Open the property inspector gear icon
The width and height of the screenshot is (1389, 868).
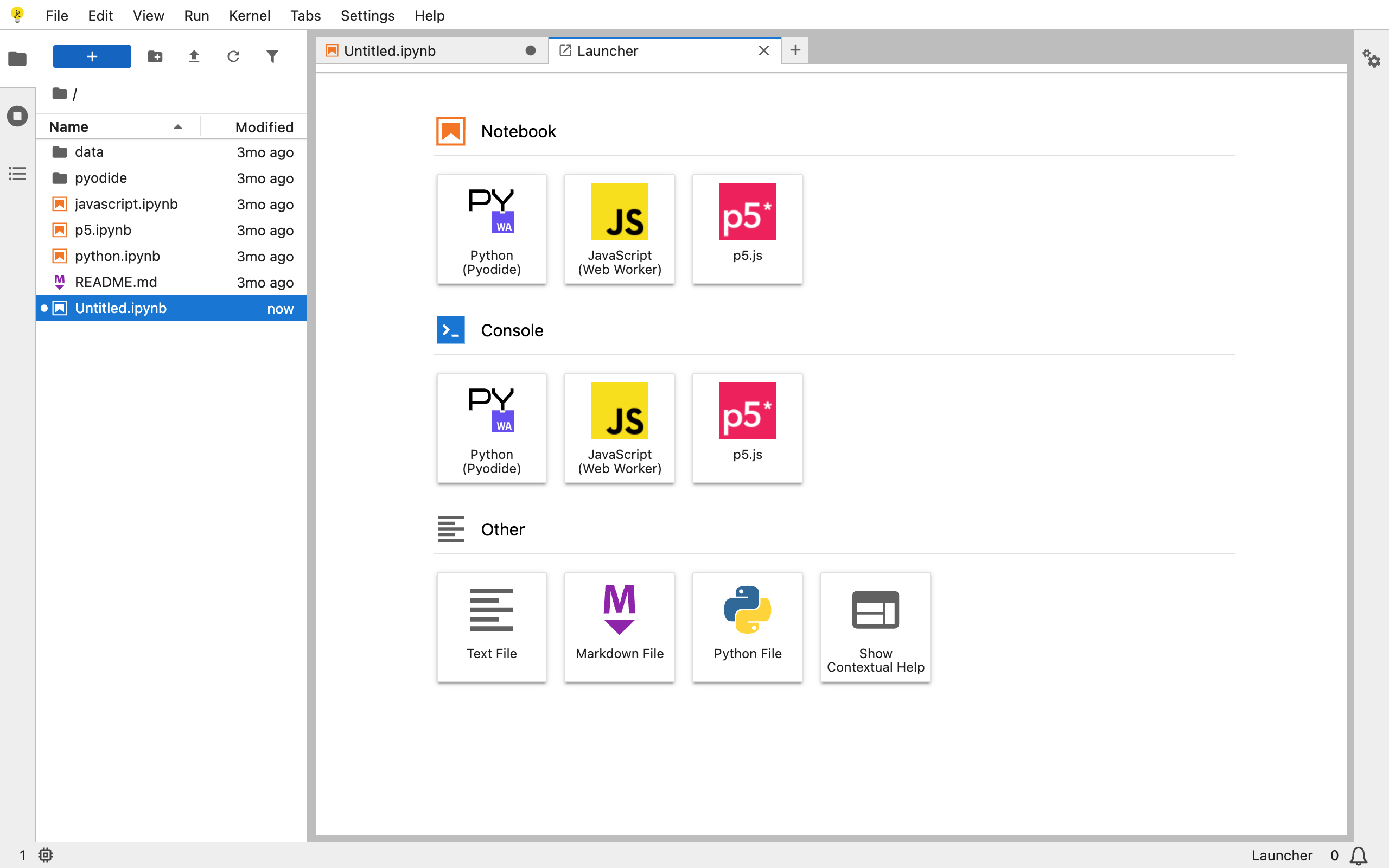(1372, 58)
